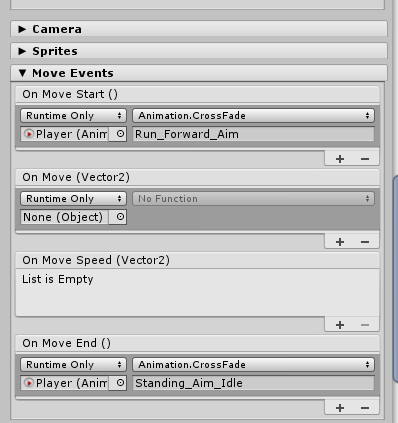
Task: Open object picker for On Move None (Object)
Action: [x=118, y=217]
